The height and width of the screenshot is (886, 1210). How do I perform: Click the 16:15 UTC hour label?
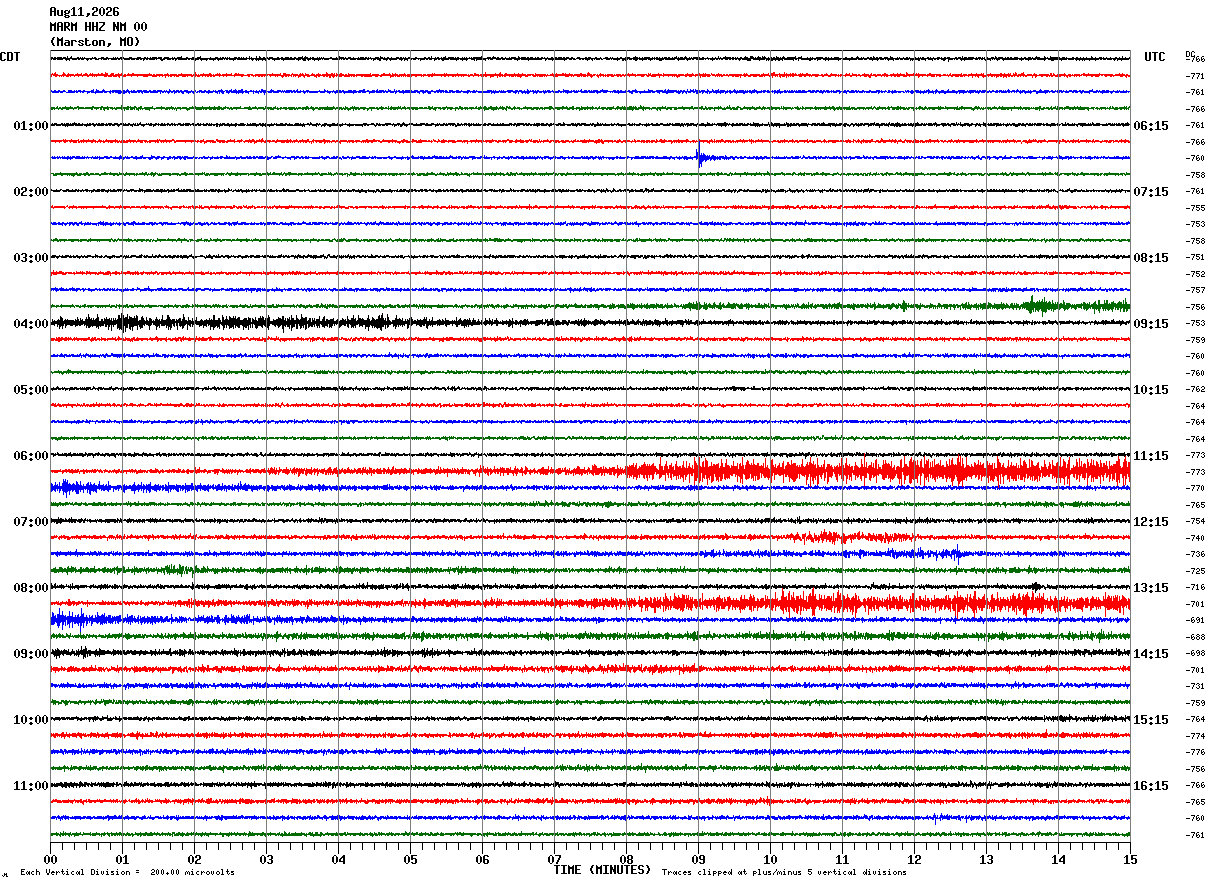click(1151, 786)
